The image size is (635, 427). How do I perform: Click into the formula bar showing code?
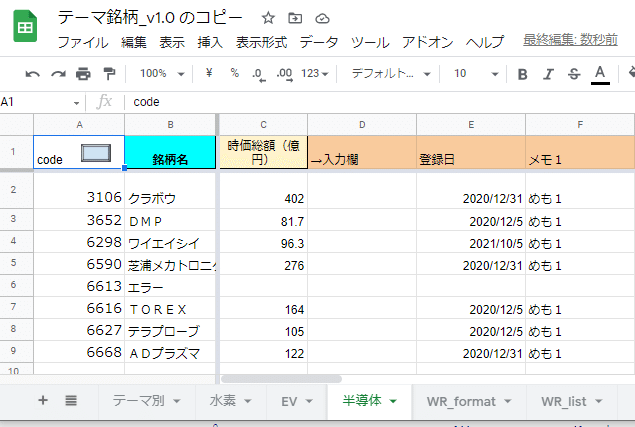(x=381, y=102)
